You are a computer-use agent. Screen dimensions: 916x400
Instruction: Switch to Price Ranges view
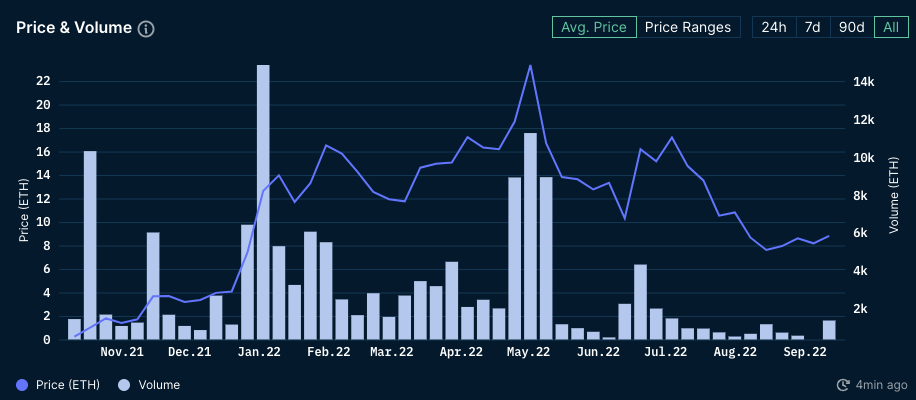point(688,27)
